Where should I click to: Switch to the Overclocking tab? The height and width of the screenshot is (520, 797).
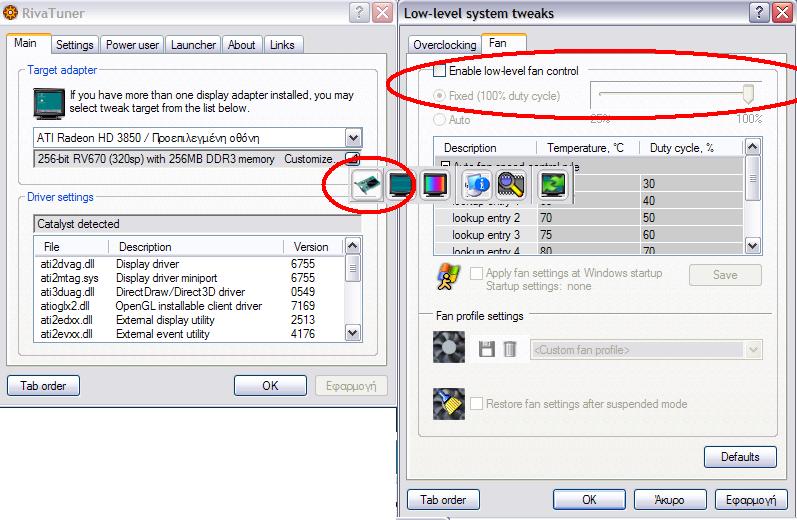[444, 45]
